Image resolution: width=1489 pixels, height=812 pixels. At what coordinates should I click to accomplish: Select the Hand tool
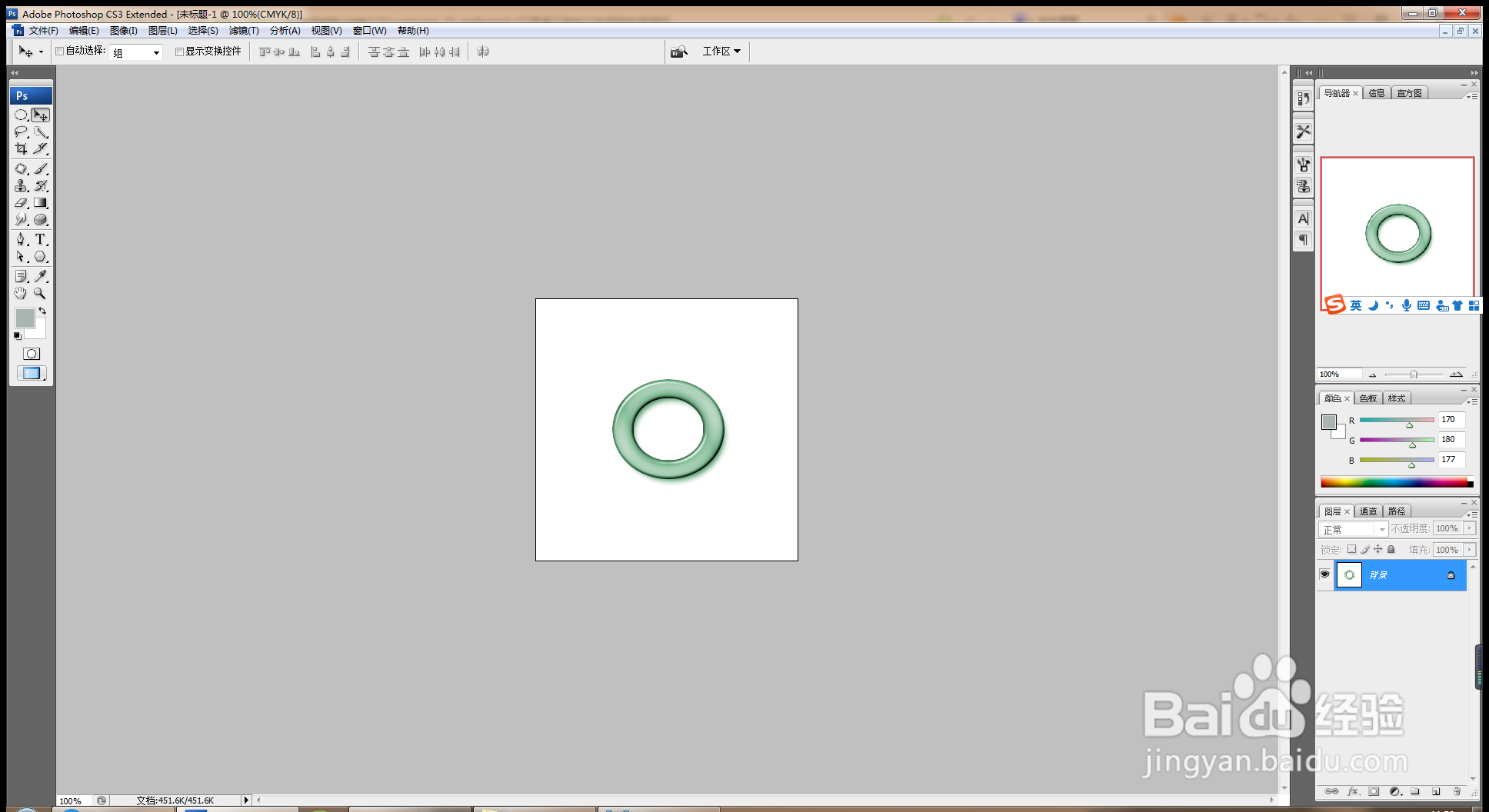pos(22,293)
